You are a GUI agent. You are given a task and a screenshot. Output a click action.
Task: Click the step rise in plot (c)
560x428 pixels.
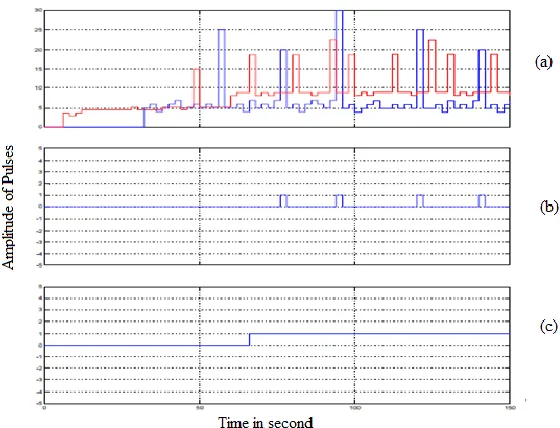tap(249, 339)
